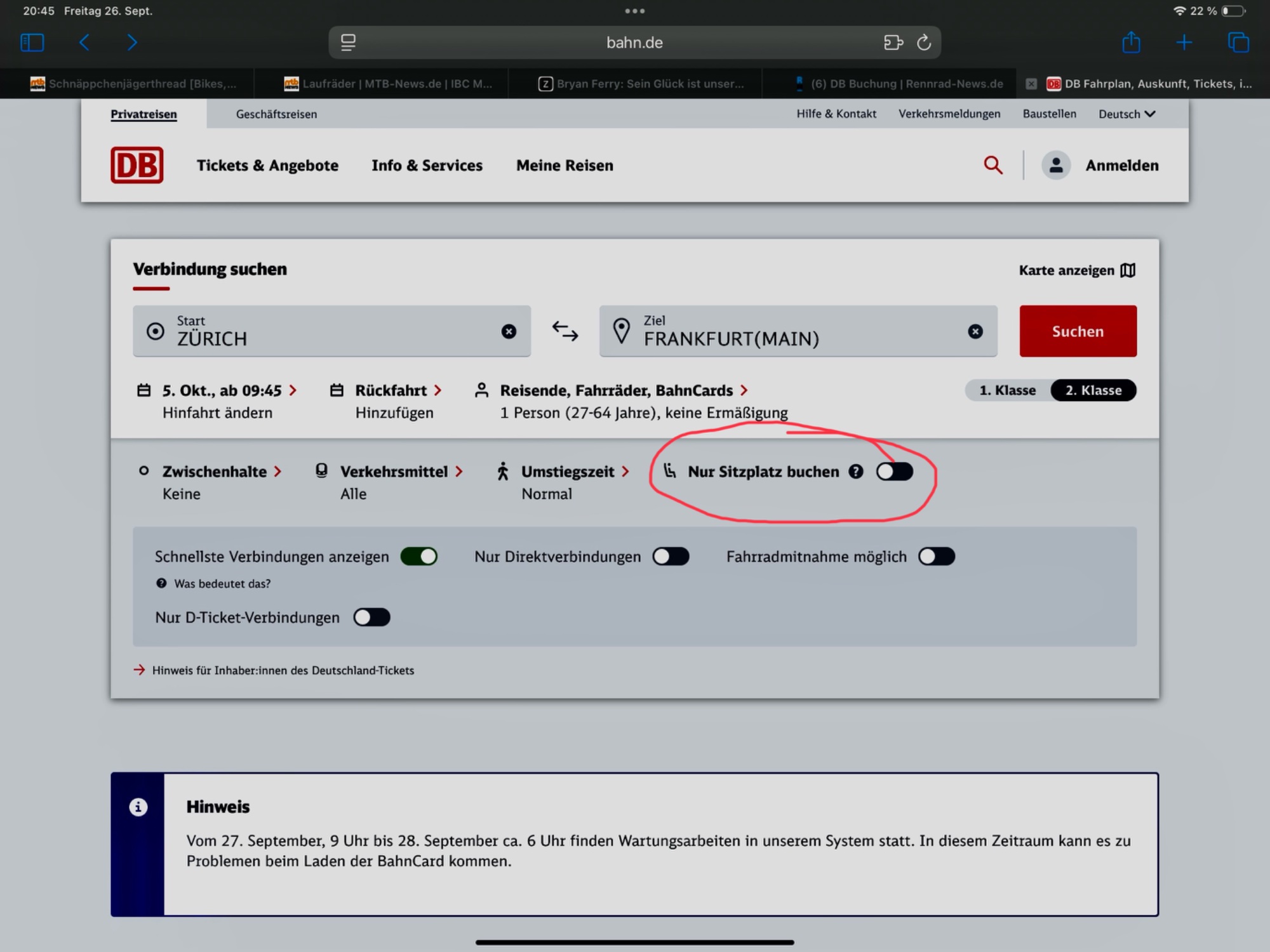Clear the FRANKFURT(MAIN) destination field
The image size is (1270, 952).
click(x=975, y=331)
